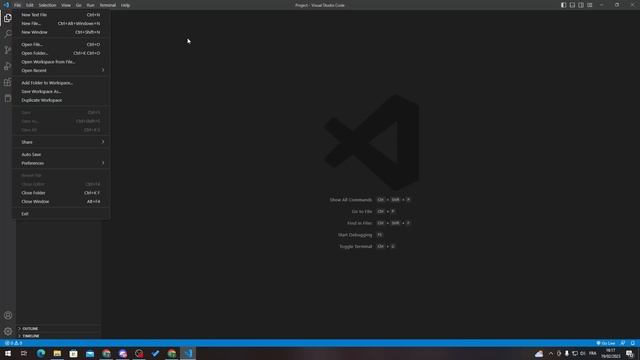Open the Edit menu
The width and height of the screenshot is (640, 360).
(30, 5)
